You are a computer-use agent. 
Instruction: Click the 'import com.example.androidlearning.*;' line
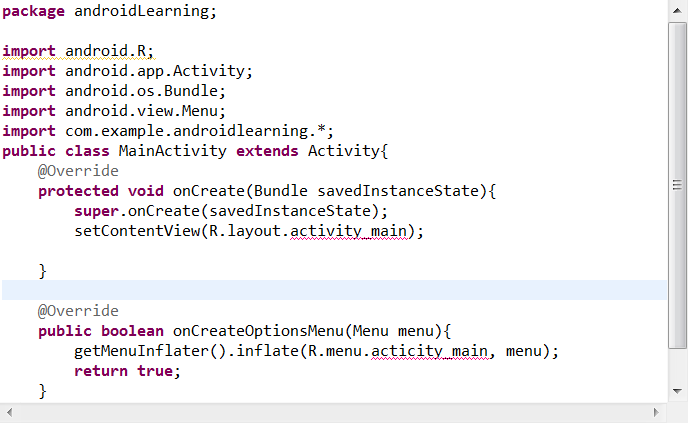[x=168, y=131]
